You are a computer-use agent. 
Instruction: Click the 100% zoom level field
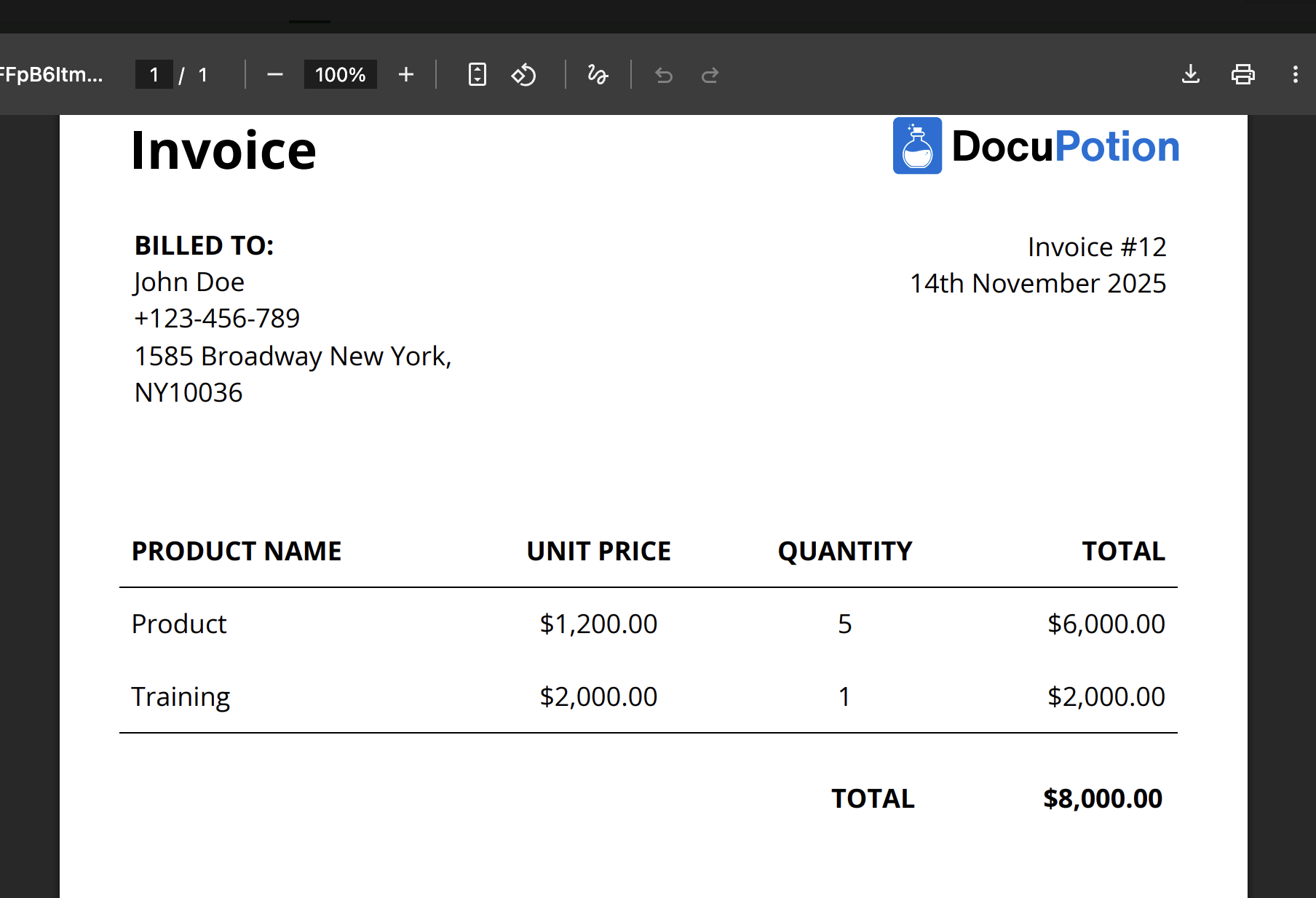tap(340, 74)
